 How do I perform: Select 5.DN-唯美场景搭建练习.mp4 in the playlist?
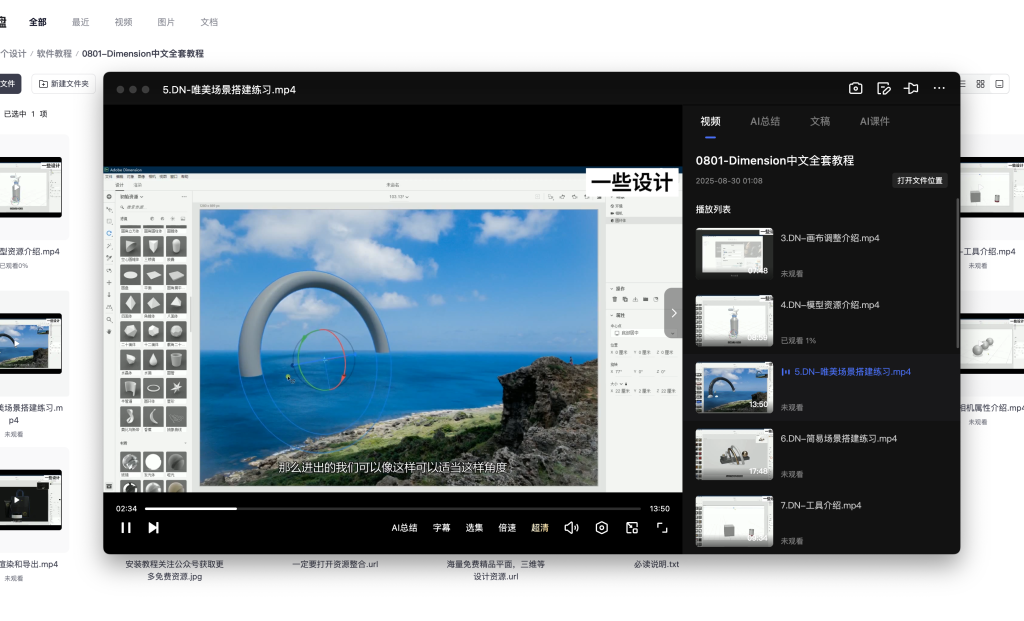(820, 388)
